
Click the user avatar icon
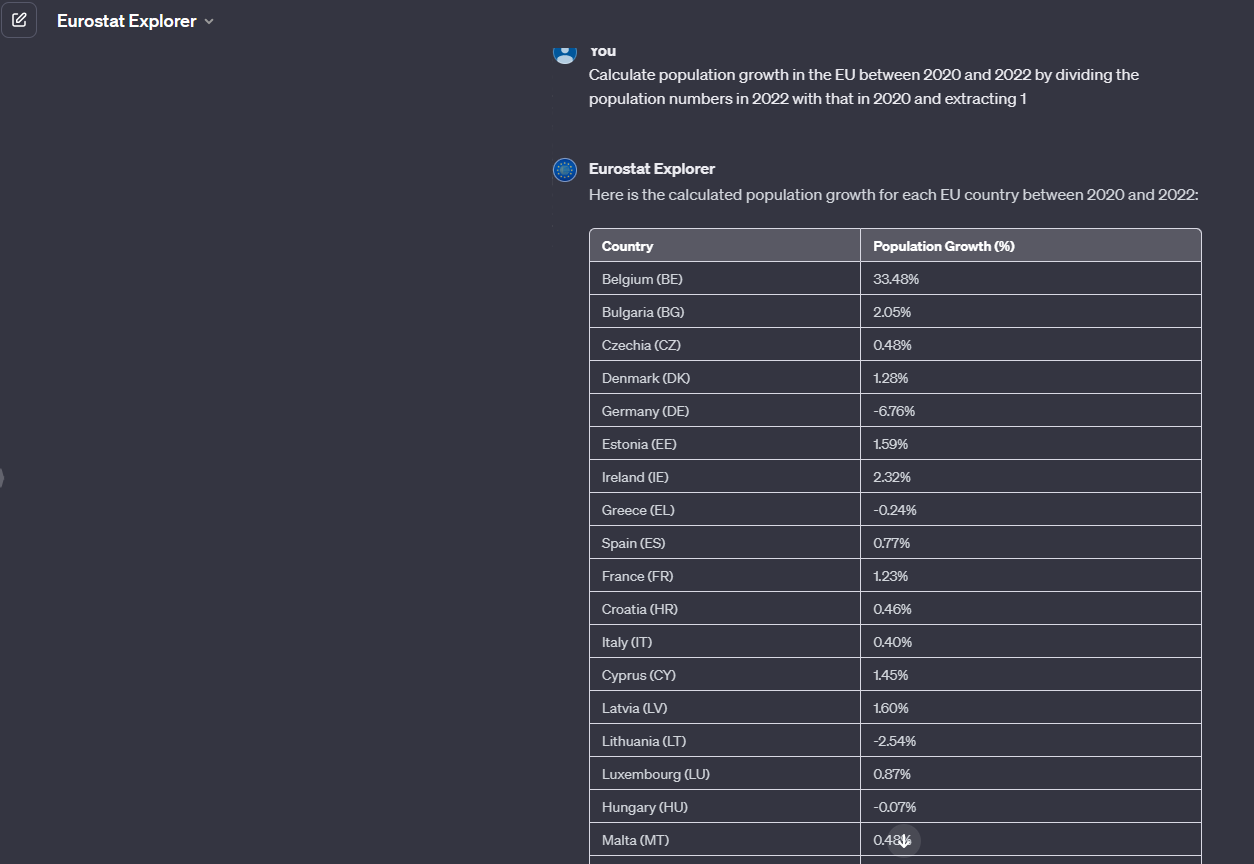[x=565, y=53]
